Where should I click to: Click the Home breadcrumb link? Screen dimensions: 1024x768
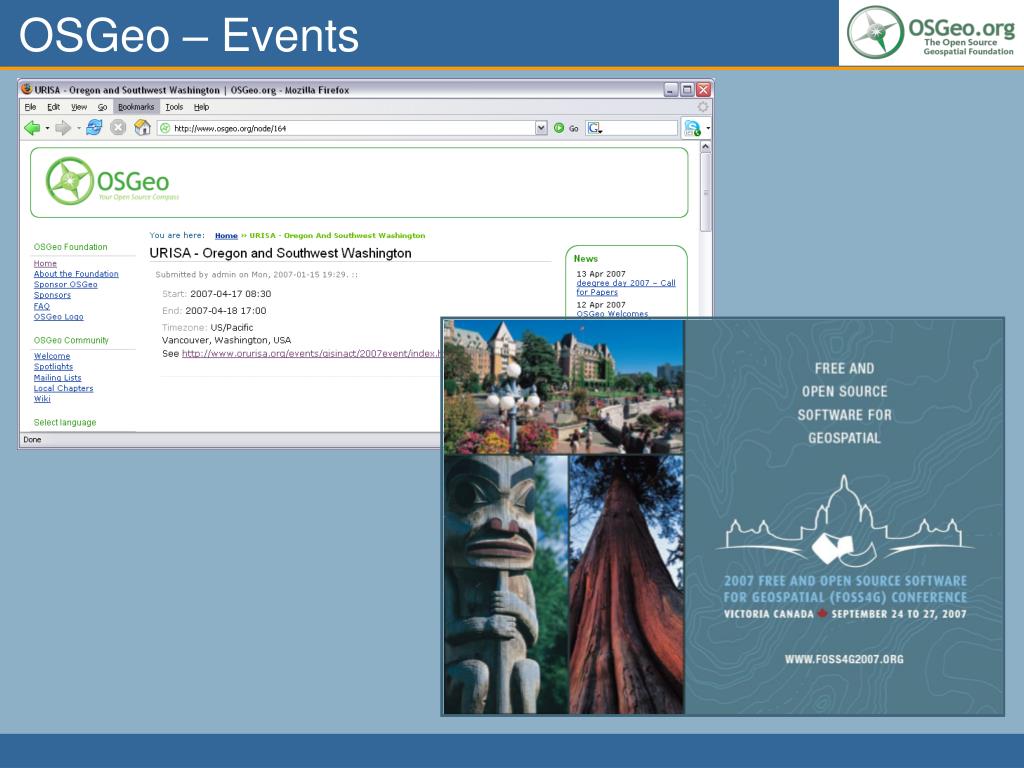point(226,236)
